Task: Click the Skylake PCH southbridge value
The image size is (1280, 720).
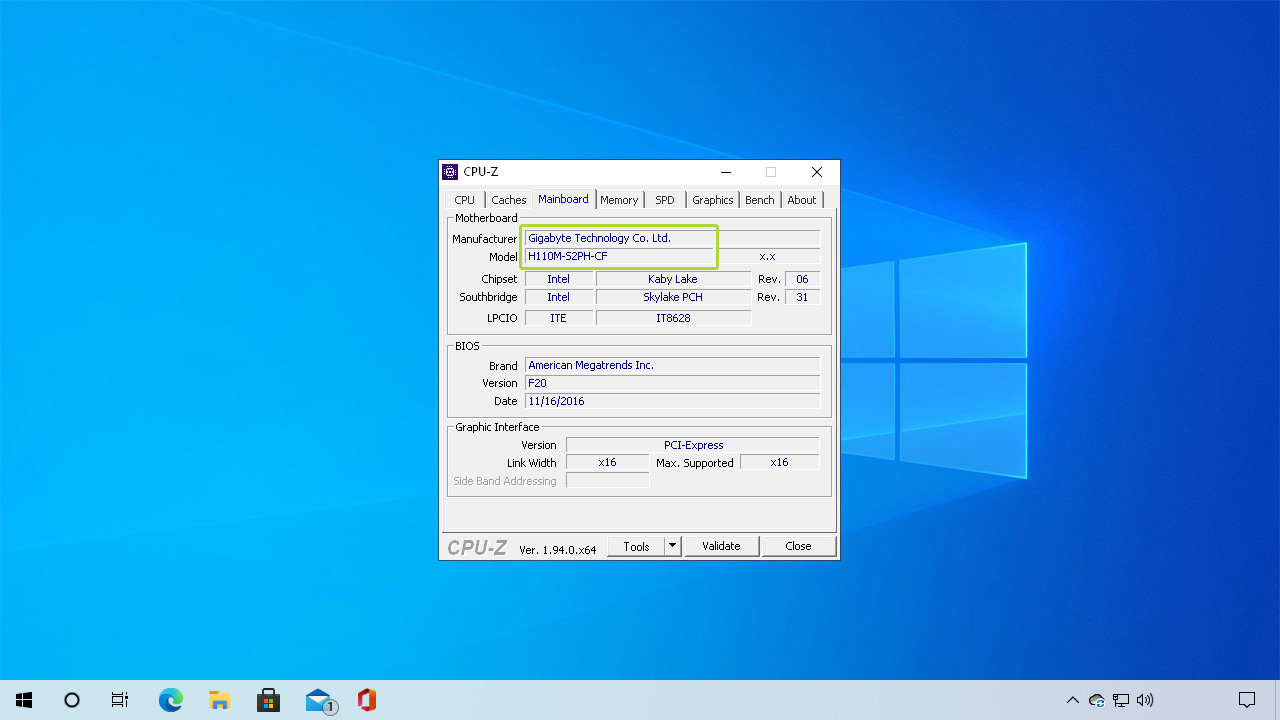Action: click(x=673, y=297)
